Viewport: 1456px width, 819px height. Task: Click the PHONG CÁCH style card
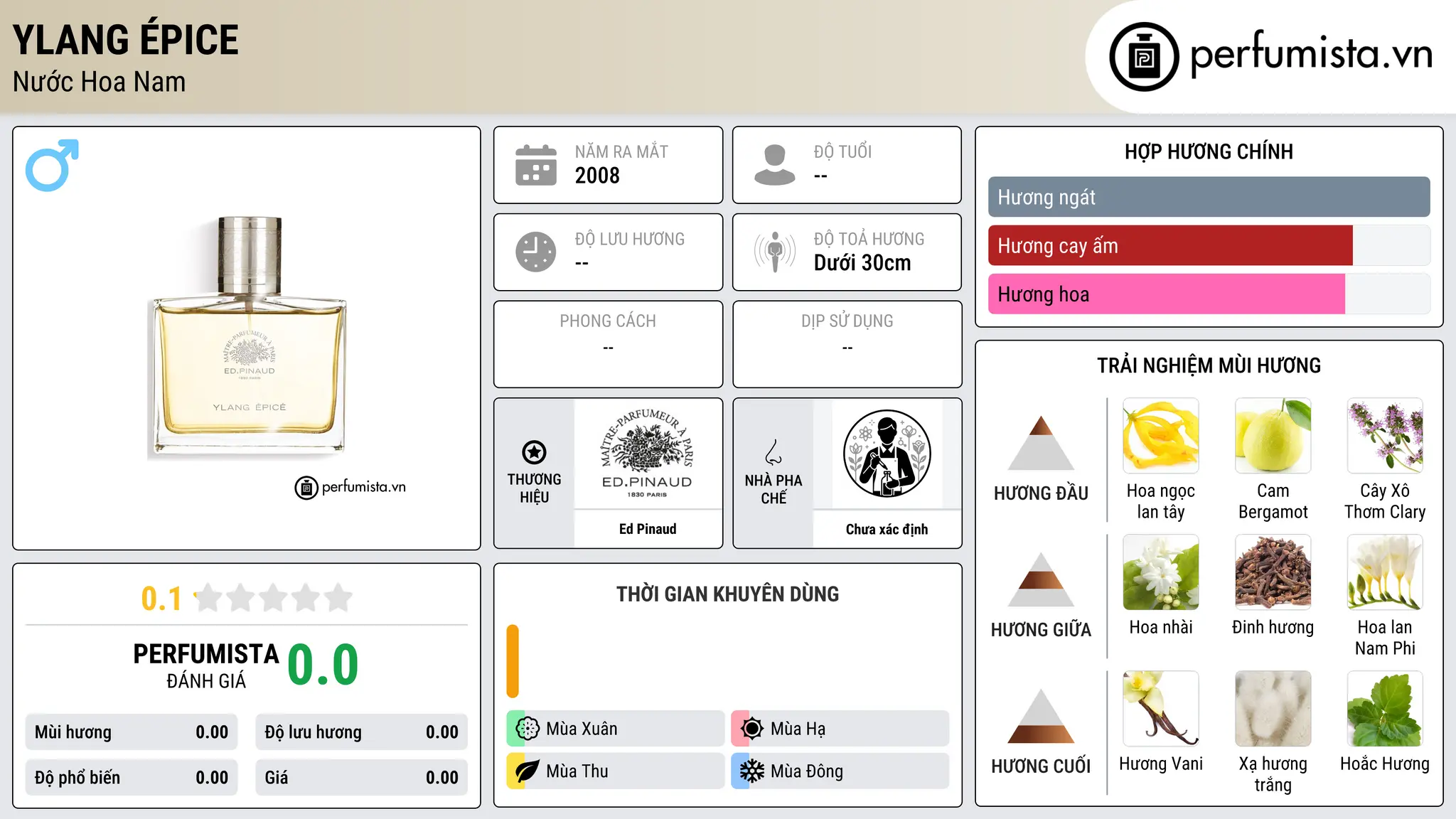(609, 344)
